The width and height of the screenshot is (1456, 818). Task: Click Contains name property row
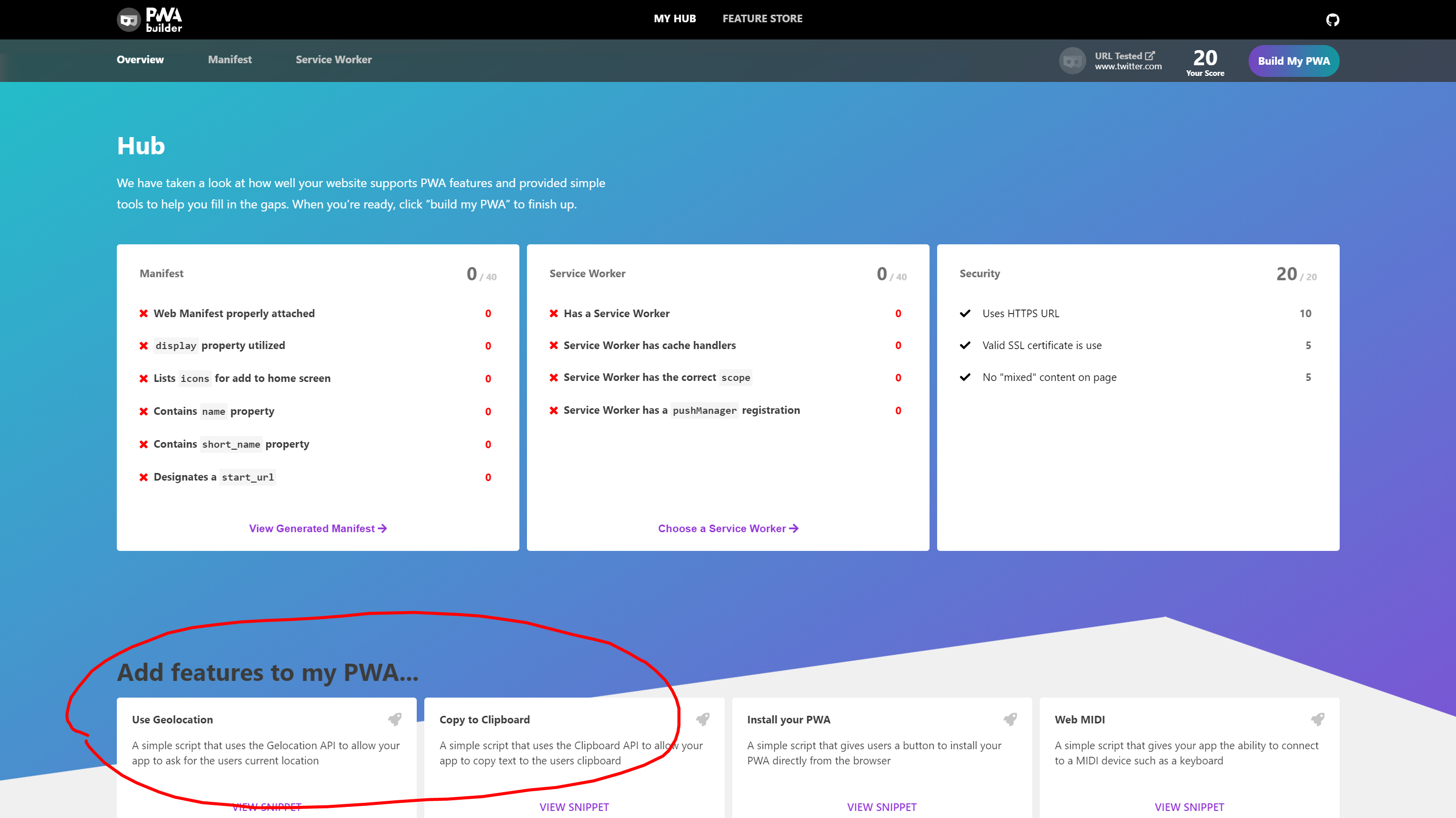coord(315,412)
